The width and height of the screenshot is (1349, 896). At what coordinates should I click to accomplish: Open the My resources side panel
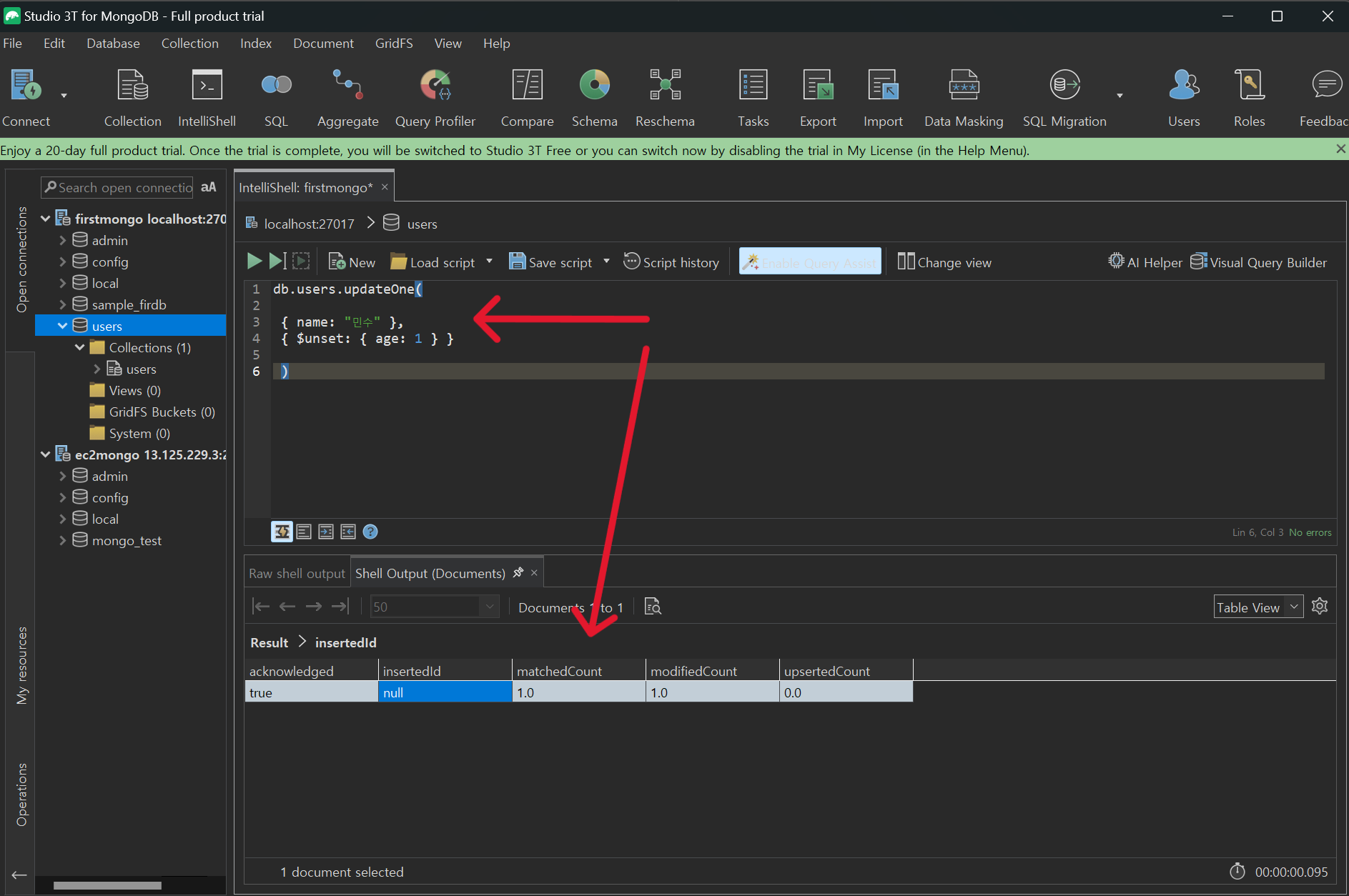click(21, 665)
